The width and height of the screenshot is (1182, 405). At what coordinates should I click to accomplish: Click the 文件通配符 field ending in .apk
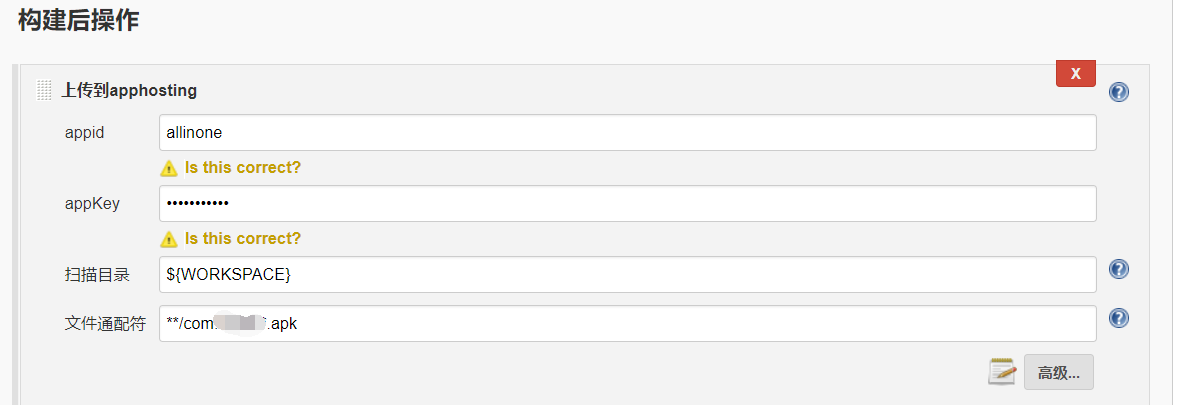pyautogui.click(x=627, y=324)
